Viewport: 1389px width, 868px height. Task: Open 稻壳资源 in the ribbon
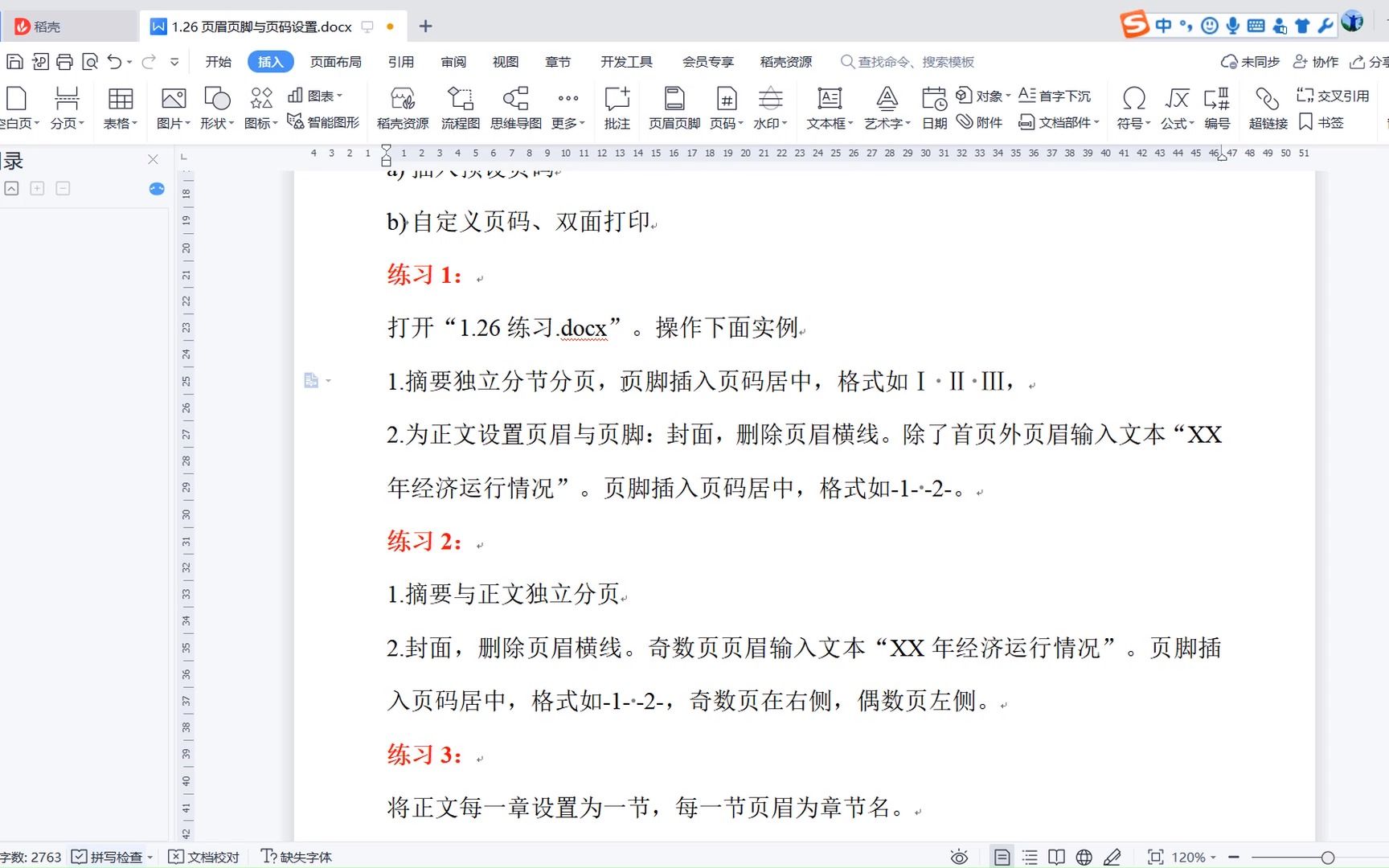click(403, 108)
